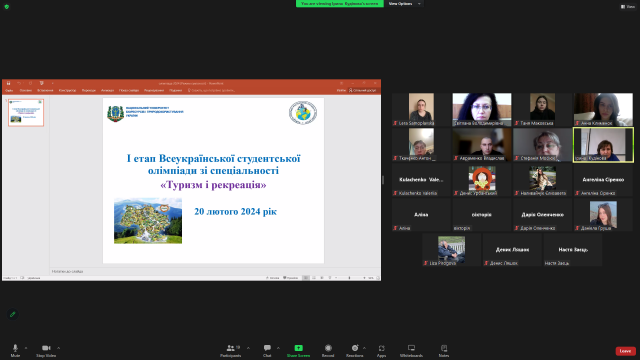Click the Примітки button in status bar

(x=291, y=278)
